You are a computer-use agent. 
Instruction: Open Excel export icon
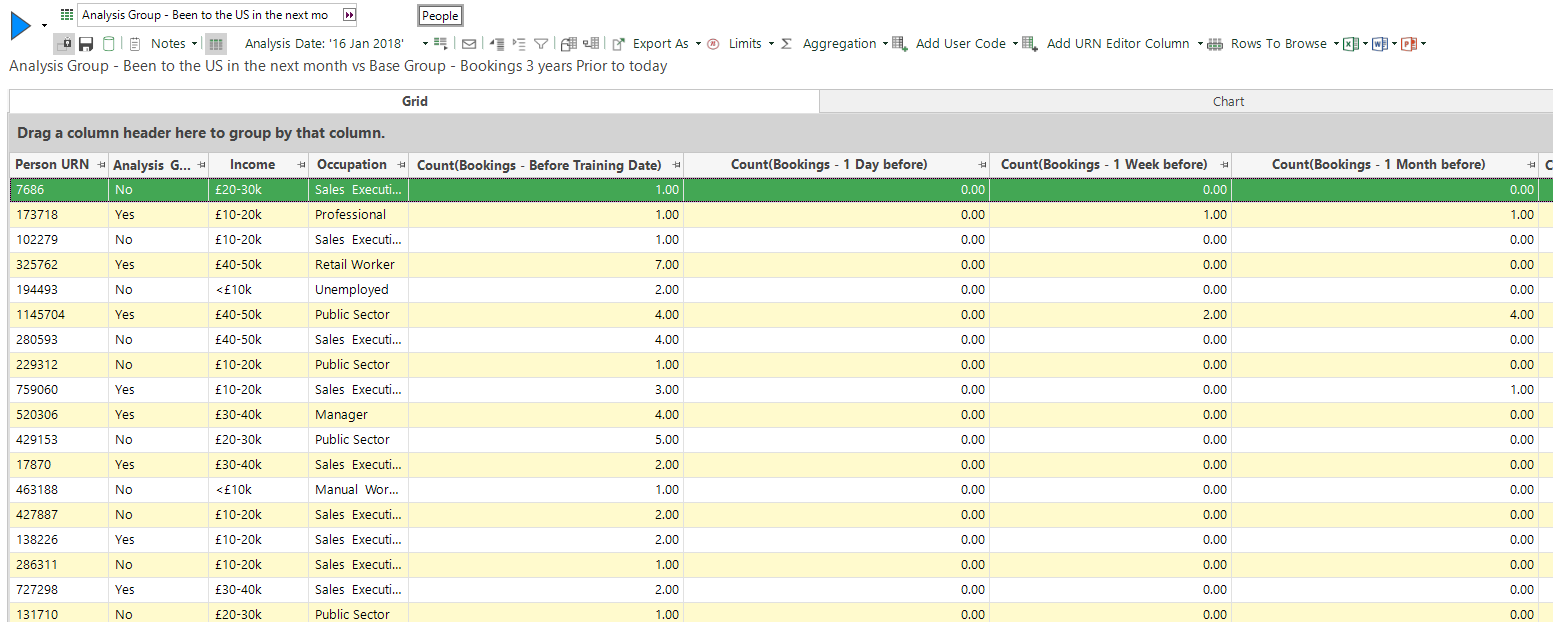(1350, 44)
